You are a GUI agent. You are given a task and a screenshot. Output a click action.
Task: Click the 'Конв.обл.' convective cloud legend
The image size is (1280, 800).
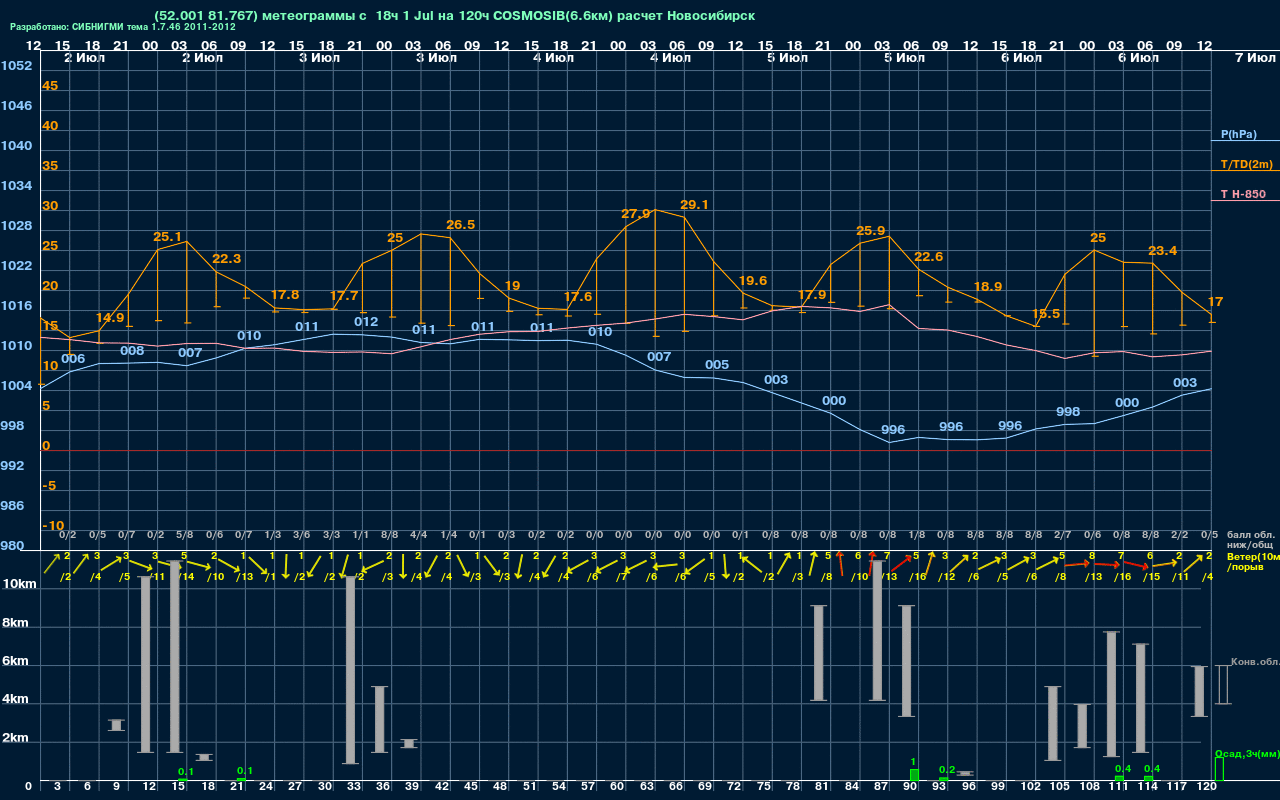pyautogui.click(x=1255, y=662)
